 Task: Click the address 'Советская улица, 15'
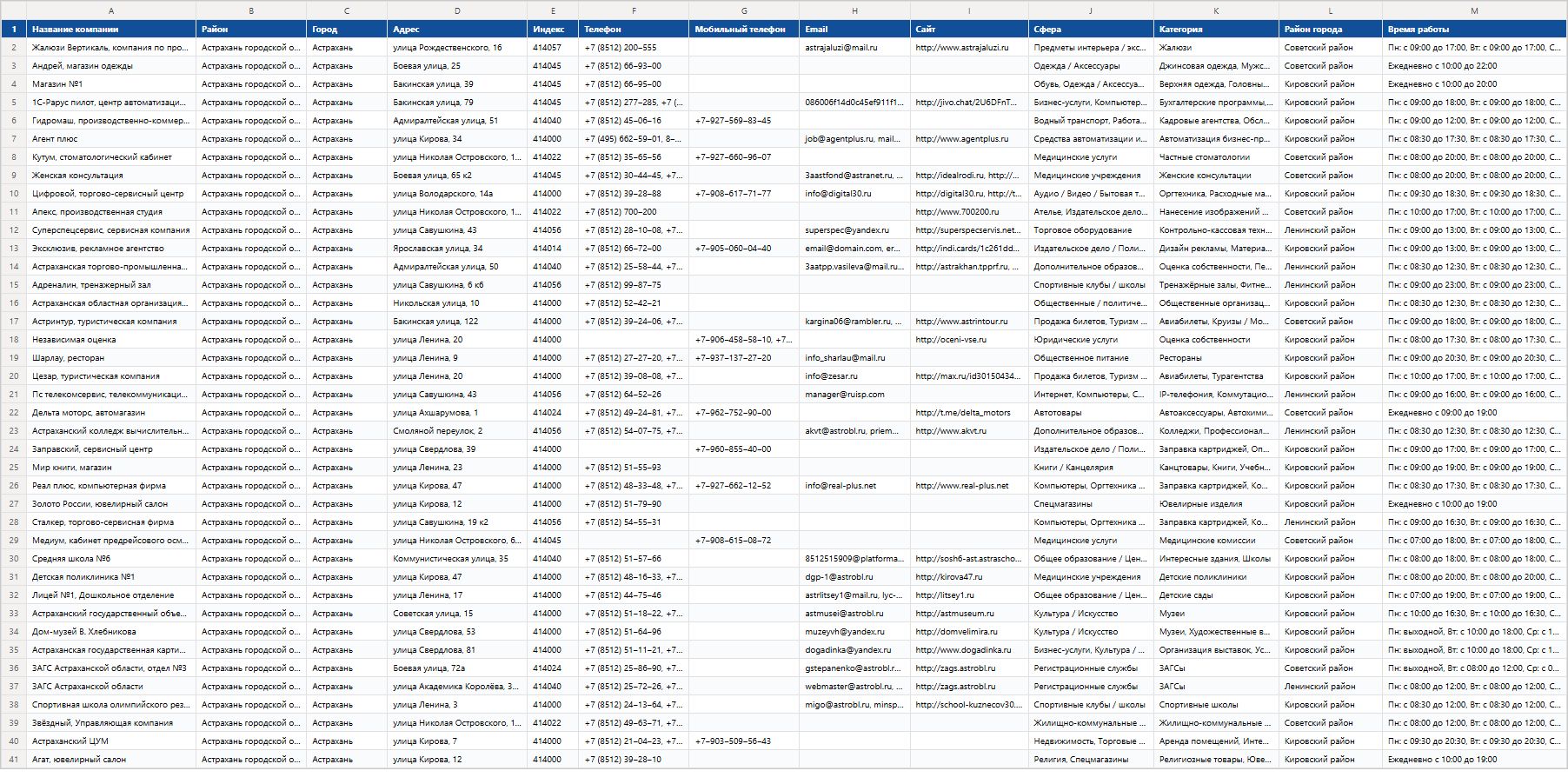point(457,614)
